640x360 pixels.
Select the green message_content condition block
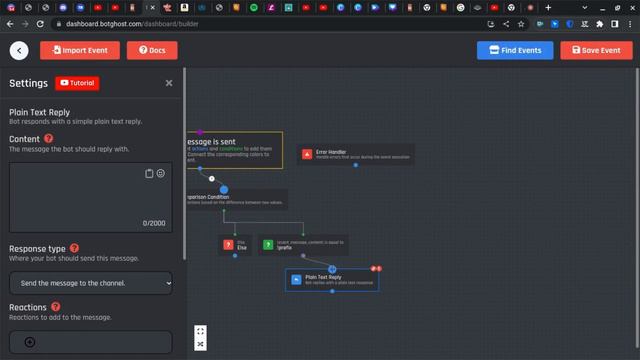pos(303,245)
